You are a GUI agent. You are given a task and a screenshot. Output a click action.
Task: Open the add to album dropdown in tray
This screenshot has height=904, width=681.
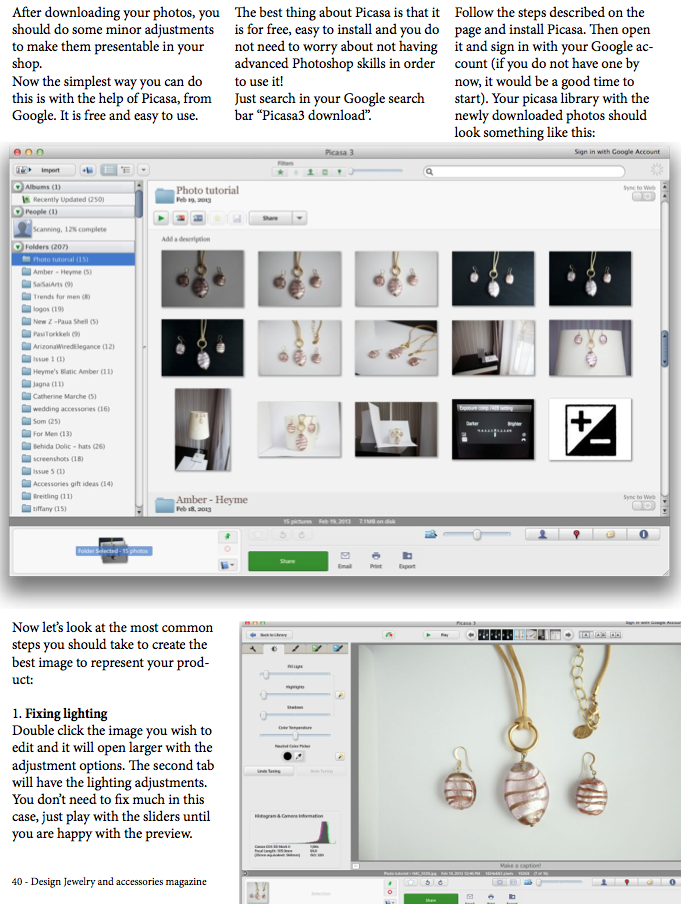[x=228, y=565]
